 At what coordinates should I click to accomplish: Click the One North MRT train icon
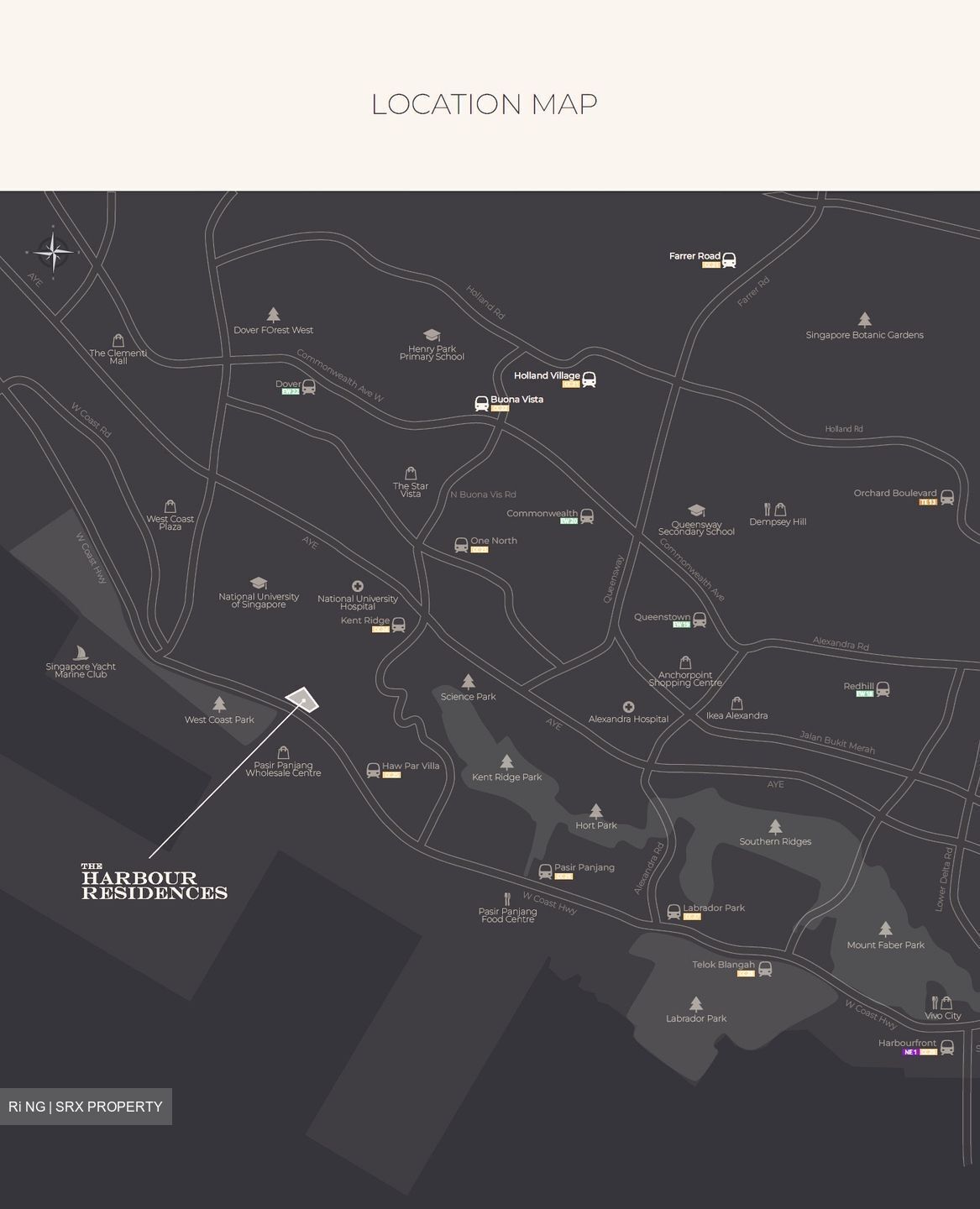[461, 545]
